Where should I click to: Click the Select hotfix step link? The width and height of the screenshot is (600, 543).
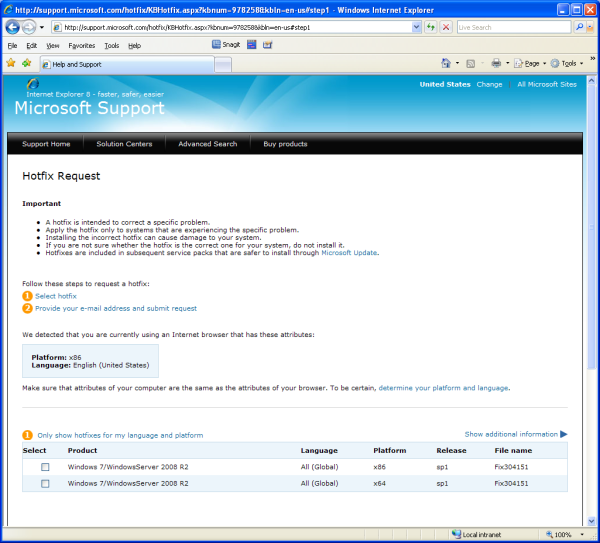[56, 296]
